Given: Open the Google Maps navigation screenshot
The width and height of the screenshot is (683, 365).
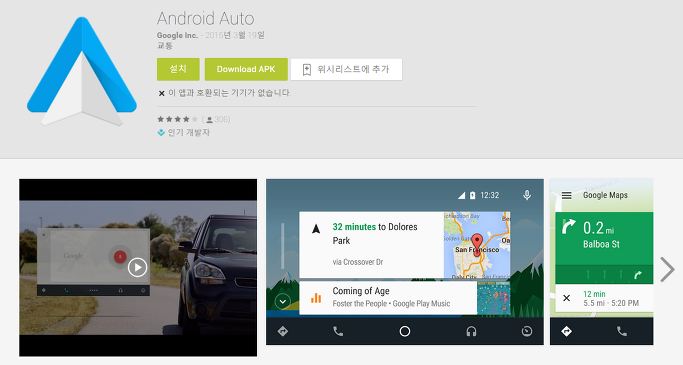Looking at the screenshot, I should pos(602,262).
